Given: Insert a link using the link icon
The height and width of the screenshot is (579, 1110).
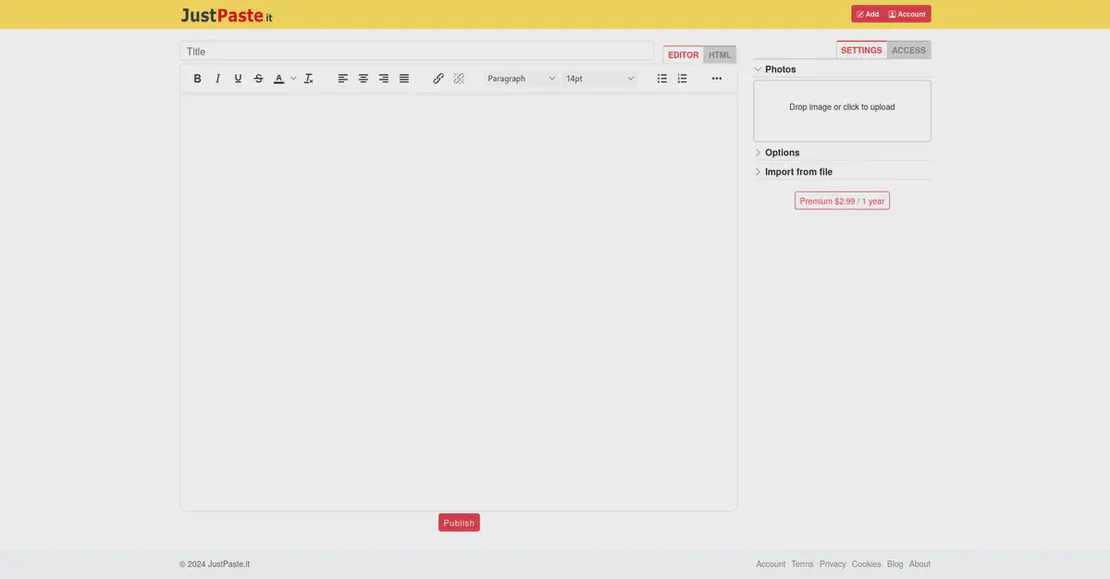Looking at the screenshot, I should [438, 78].
